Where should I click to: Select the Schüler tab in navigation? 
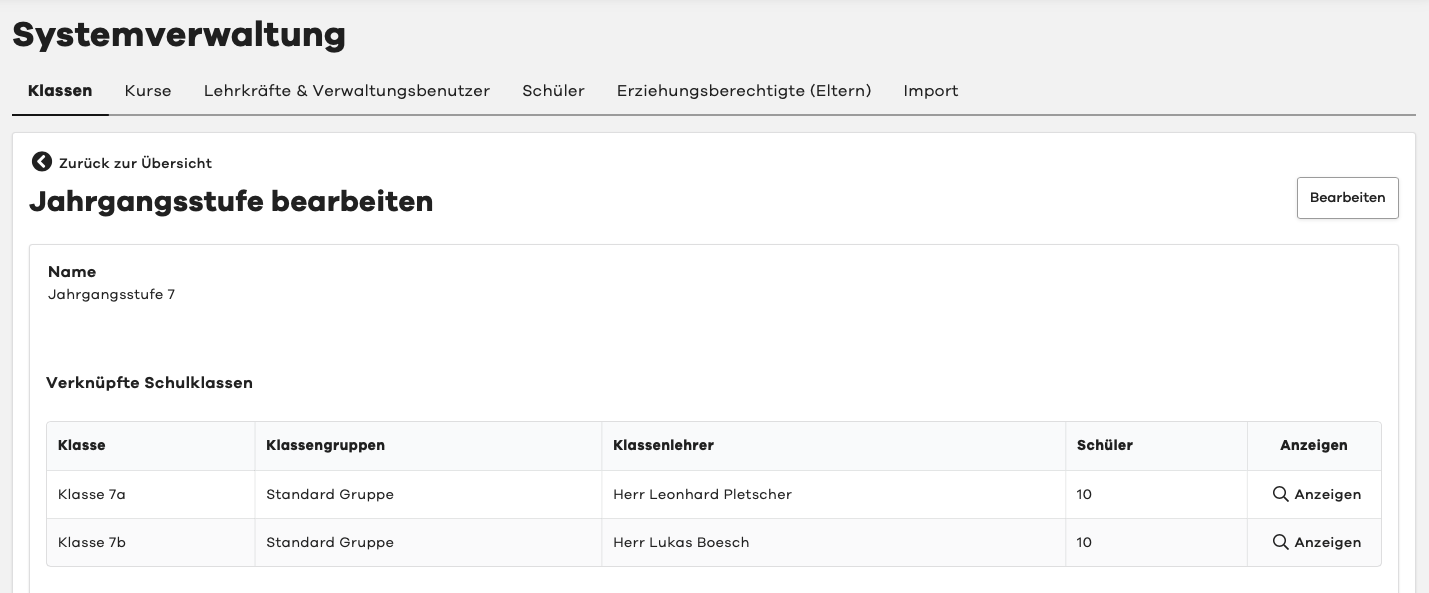[553, 91]
